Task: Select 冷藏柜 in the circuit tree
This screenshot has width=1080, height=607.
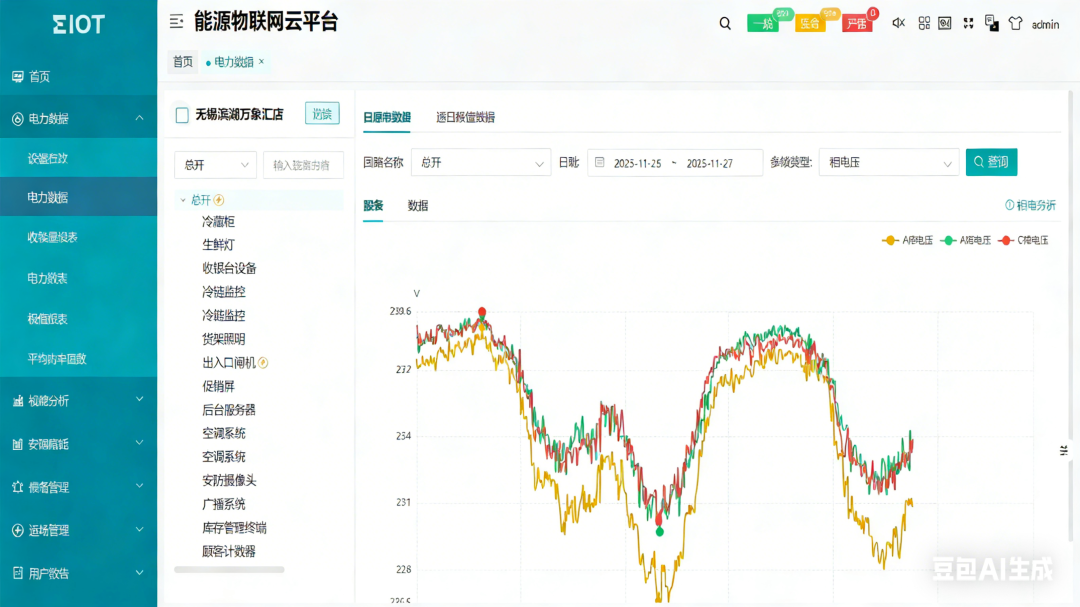Action: point(218,221)
